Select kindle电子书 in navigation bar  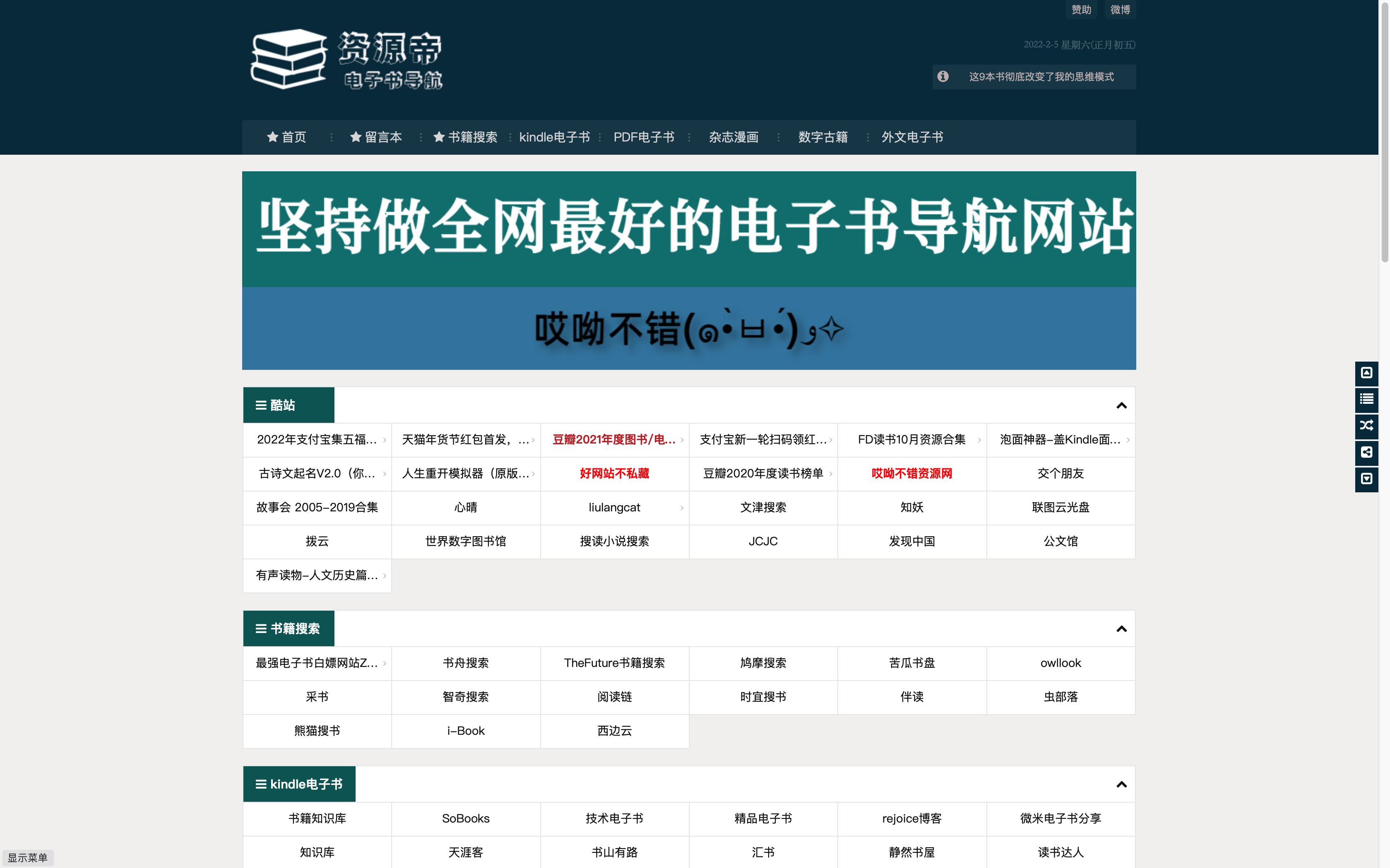point(554,137)
